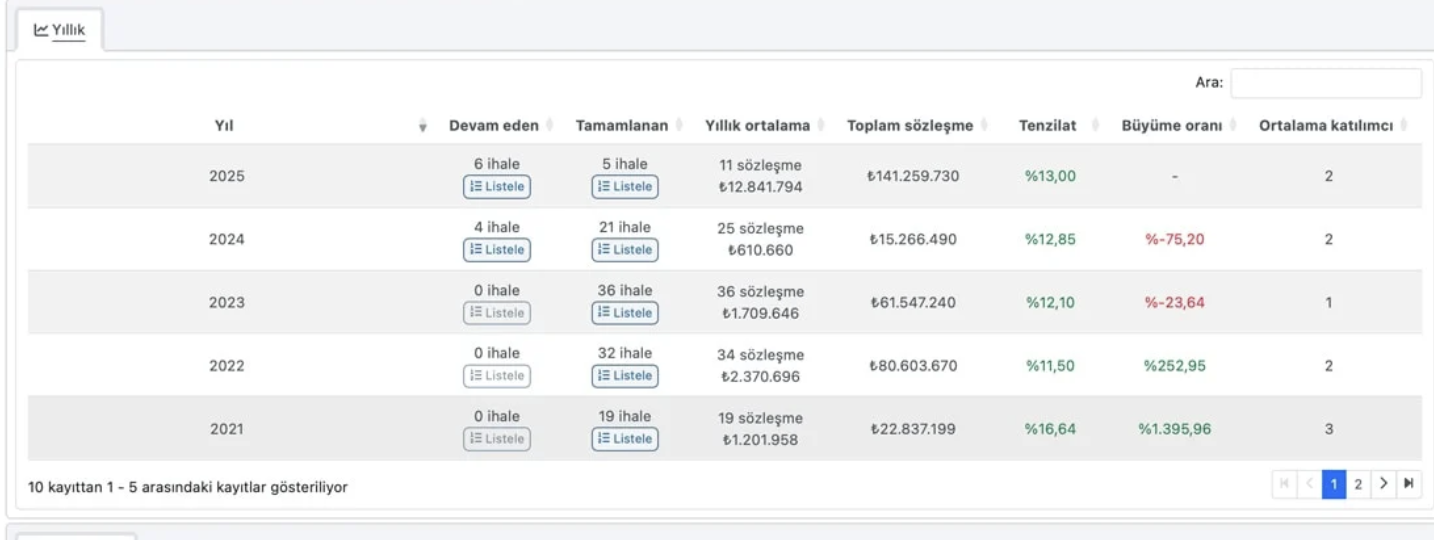
Task: List 2023 completed 36 ihale
Action: pos(625,313)
